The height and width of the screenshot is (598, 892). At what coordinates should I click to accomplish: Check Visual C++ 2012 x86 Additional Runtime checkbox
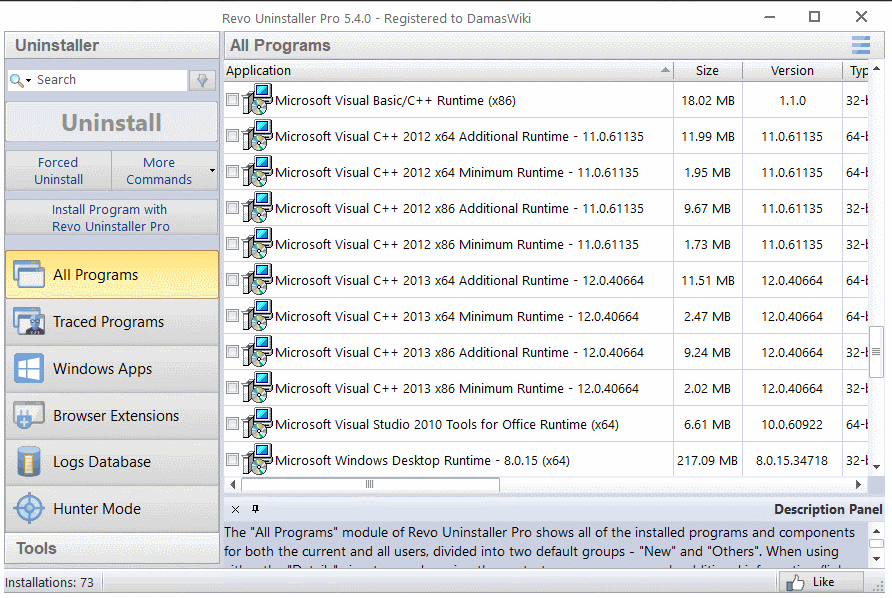click(x=232, y=208)
